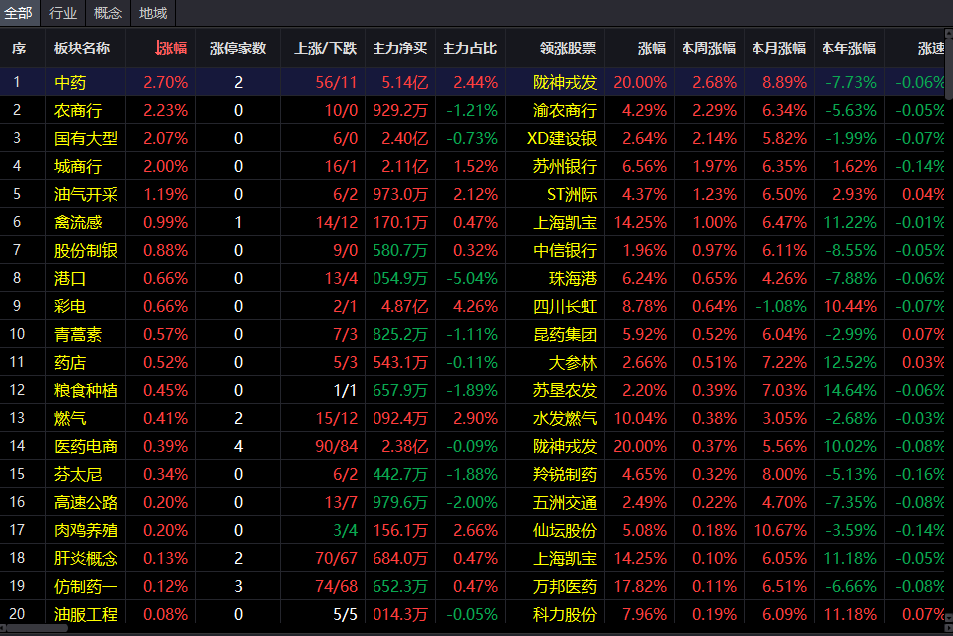
Task: Select the 高速公路 sector name
Action: point(86,502)
